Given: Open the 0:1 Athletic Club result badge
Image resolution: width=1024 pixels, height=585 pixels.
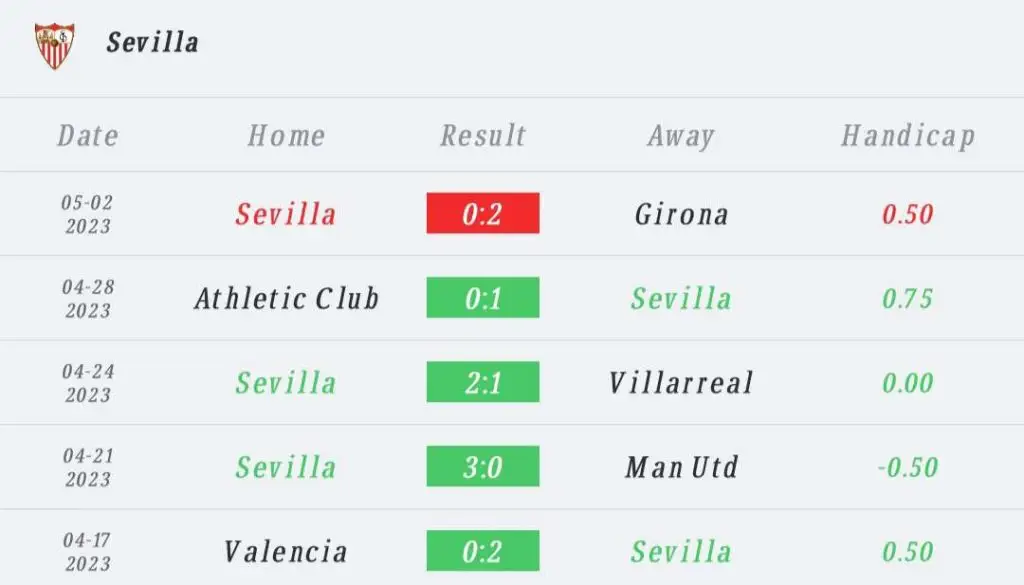Looking at the screenshot, I should pyautogui.click(x=483, y=297).
